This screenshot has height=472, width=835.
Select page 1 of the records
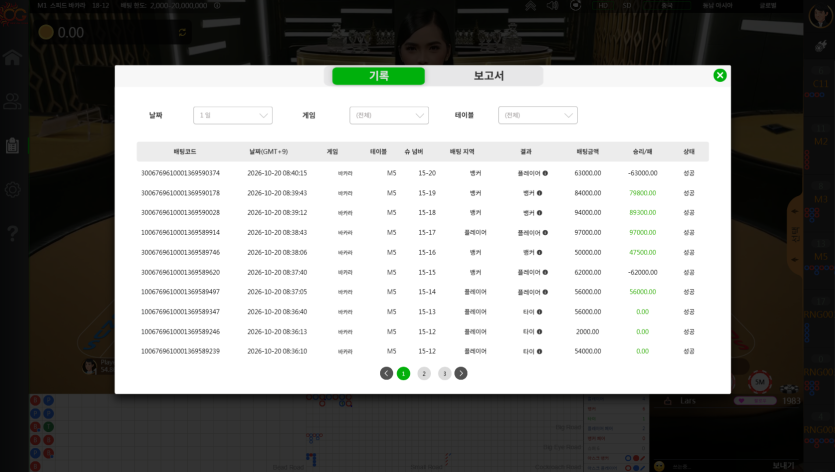pos(404,373)
